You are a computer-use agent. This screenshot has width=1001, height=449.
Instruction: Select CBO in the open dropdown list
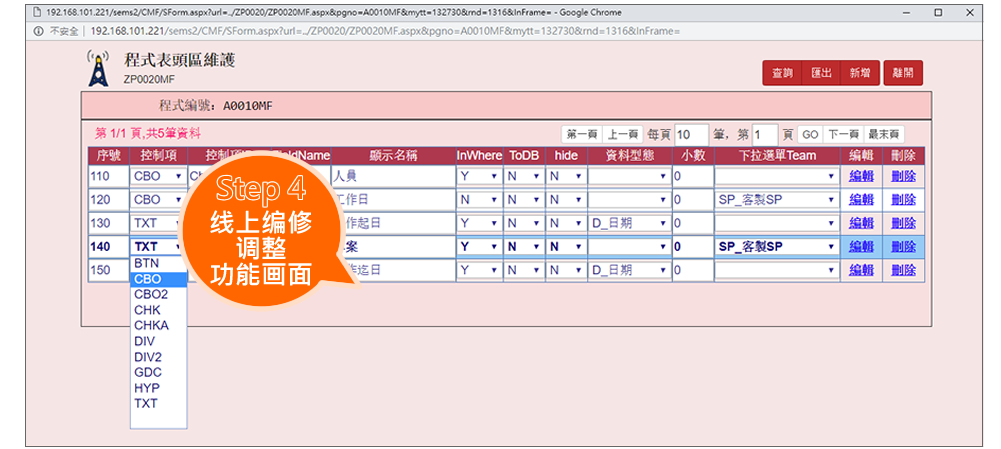click(158, 280)
